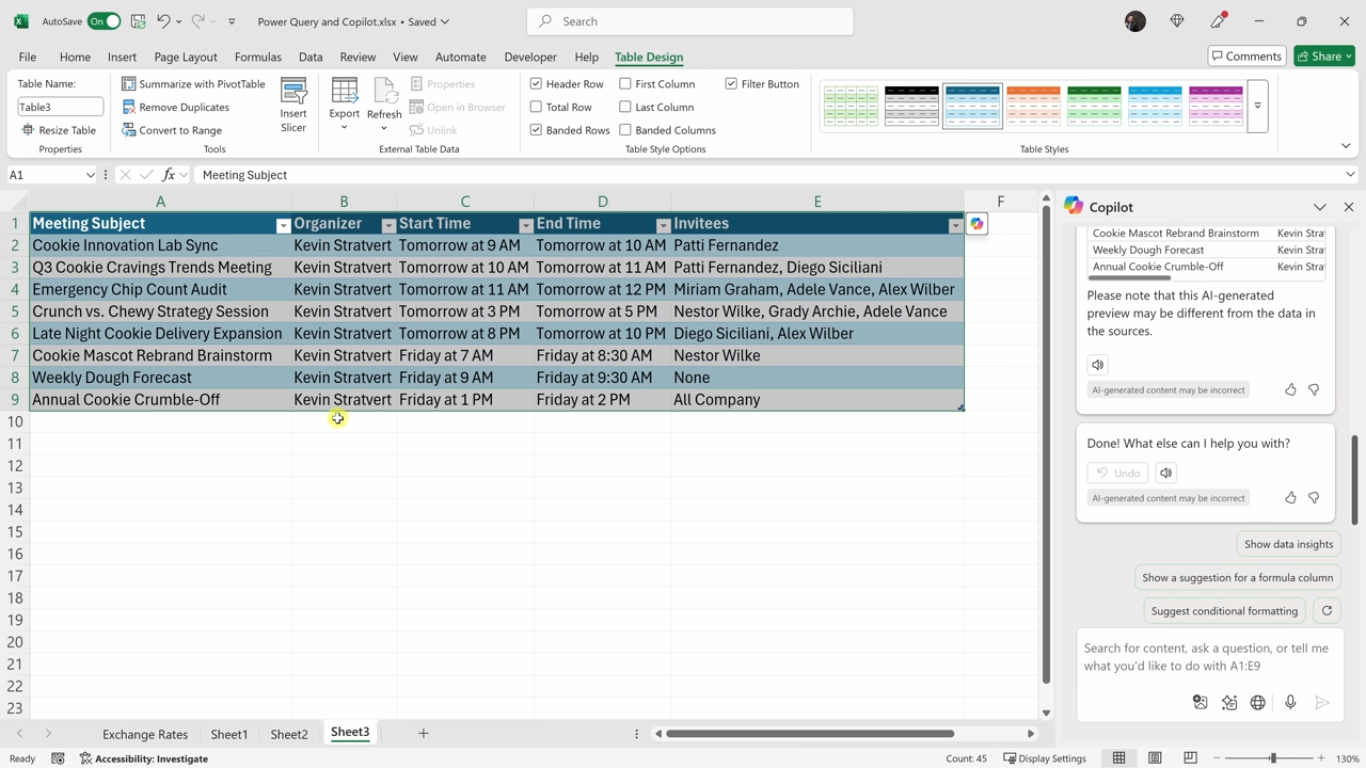Switch to the Sheet2 tab

(289, 734)
